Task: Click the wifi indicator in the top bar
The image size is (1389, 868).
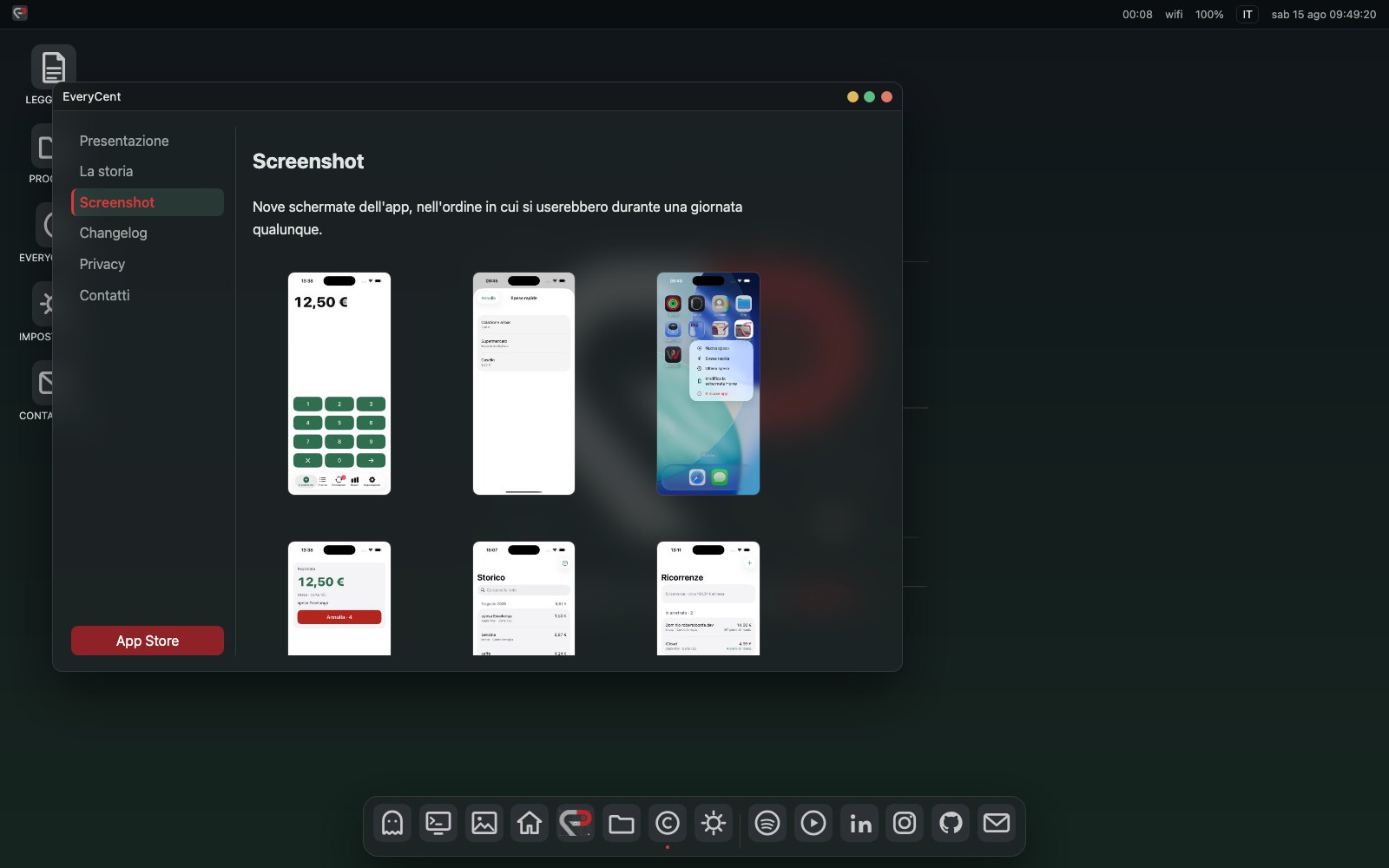Action: [x=1174, y=14]
